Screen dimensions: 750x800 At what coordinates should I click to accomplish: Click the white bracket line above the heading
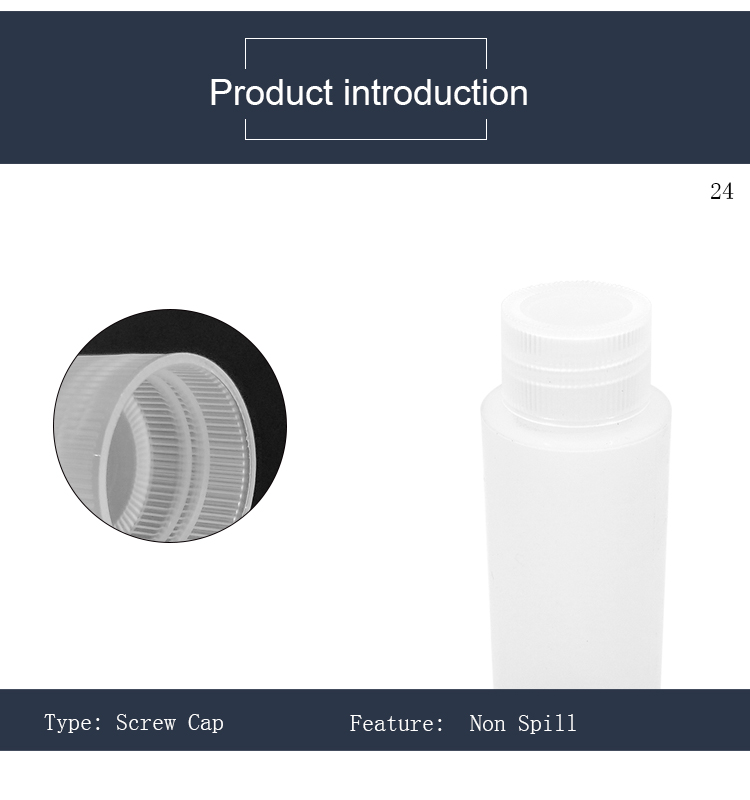[366, 39]
